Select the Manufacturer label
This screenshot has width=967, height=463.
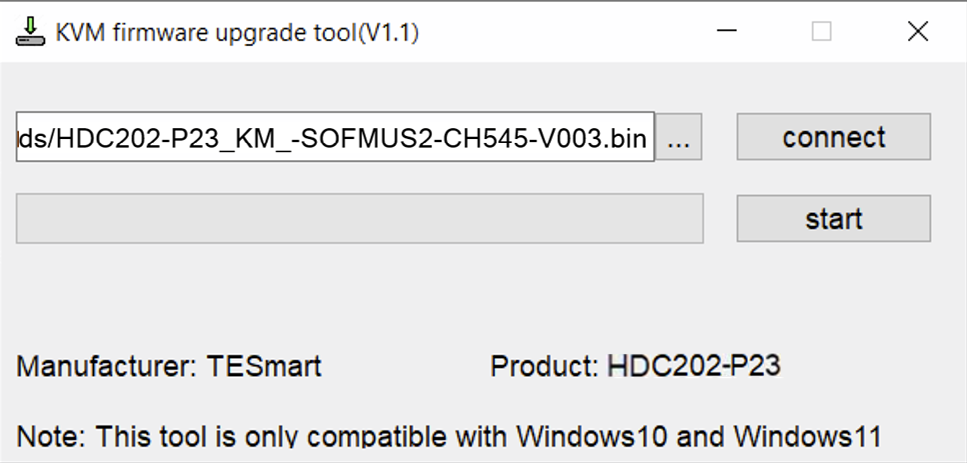pyautogui.click(x=105, y=366)
